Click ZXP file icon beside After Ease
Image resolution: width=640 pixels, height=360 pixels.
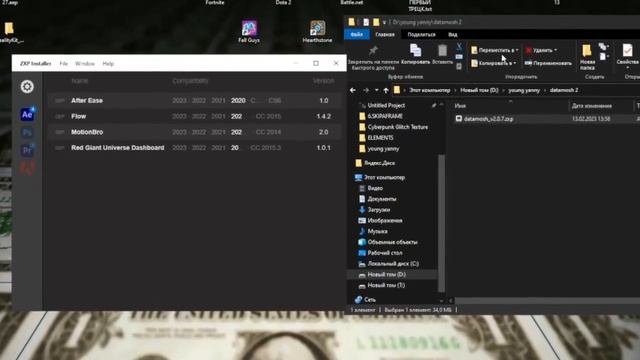click(x=60, y=100)
